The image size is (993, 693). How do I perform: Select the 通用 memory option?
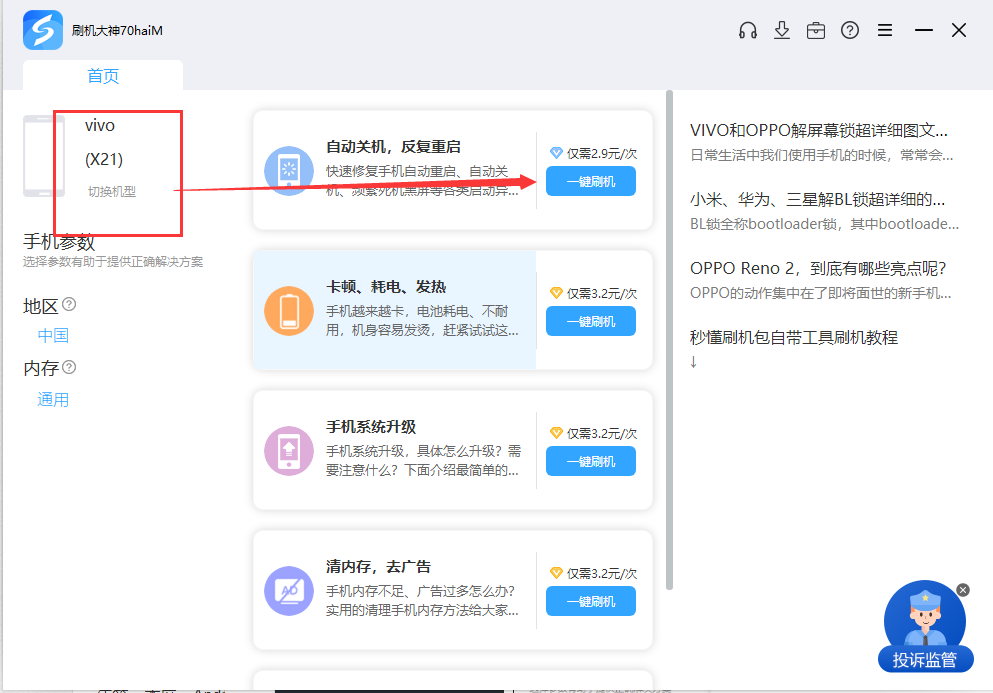pyautogui.click(x=53, y=399)
